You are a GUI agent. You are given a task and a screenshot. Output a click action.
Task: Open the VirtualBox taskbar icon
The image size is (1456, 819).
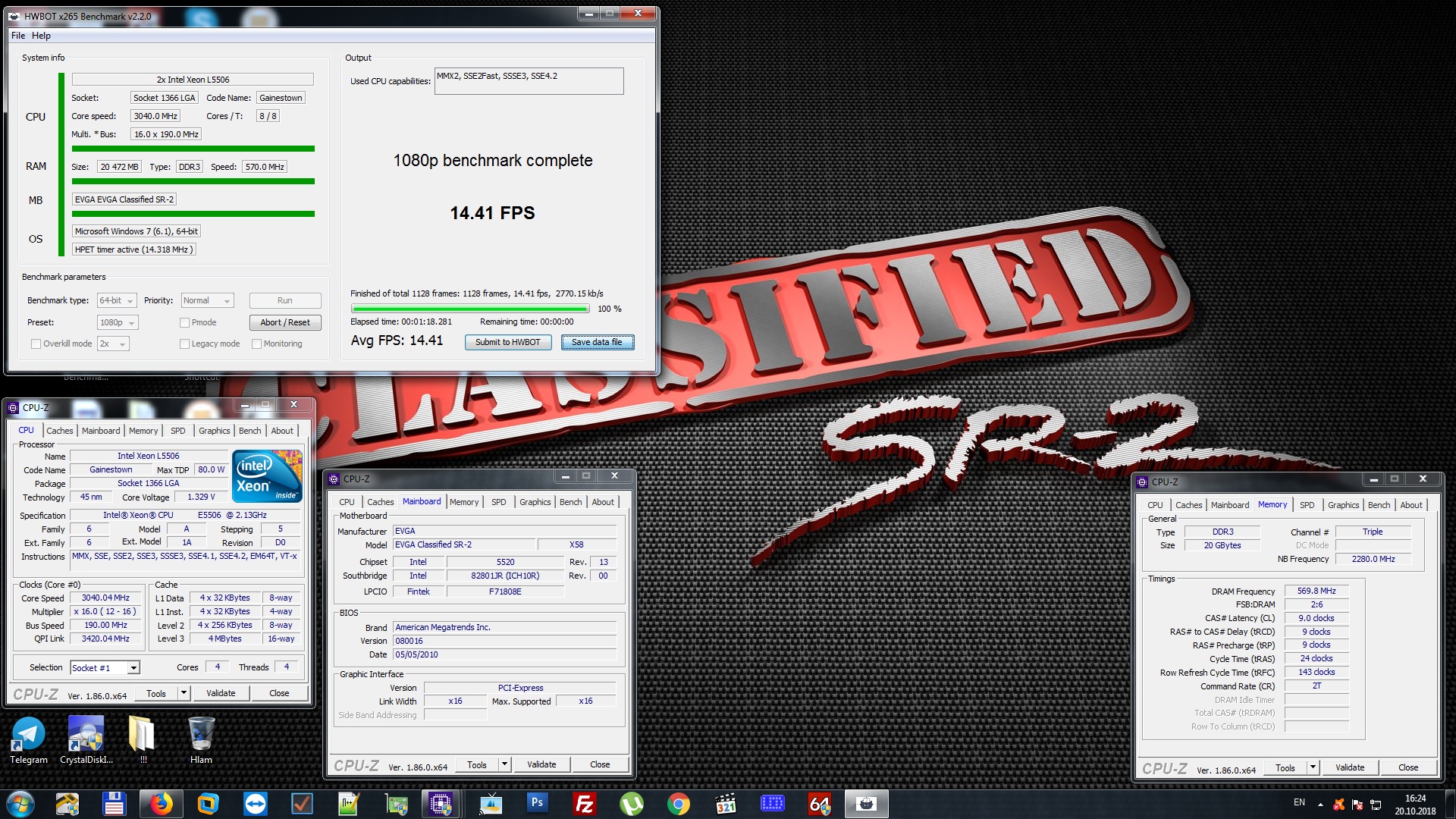click(x=208, y=803)
